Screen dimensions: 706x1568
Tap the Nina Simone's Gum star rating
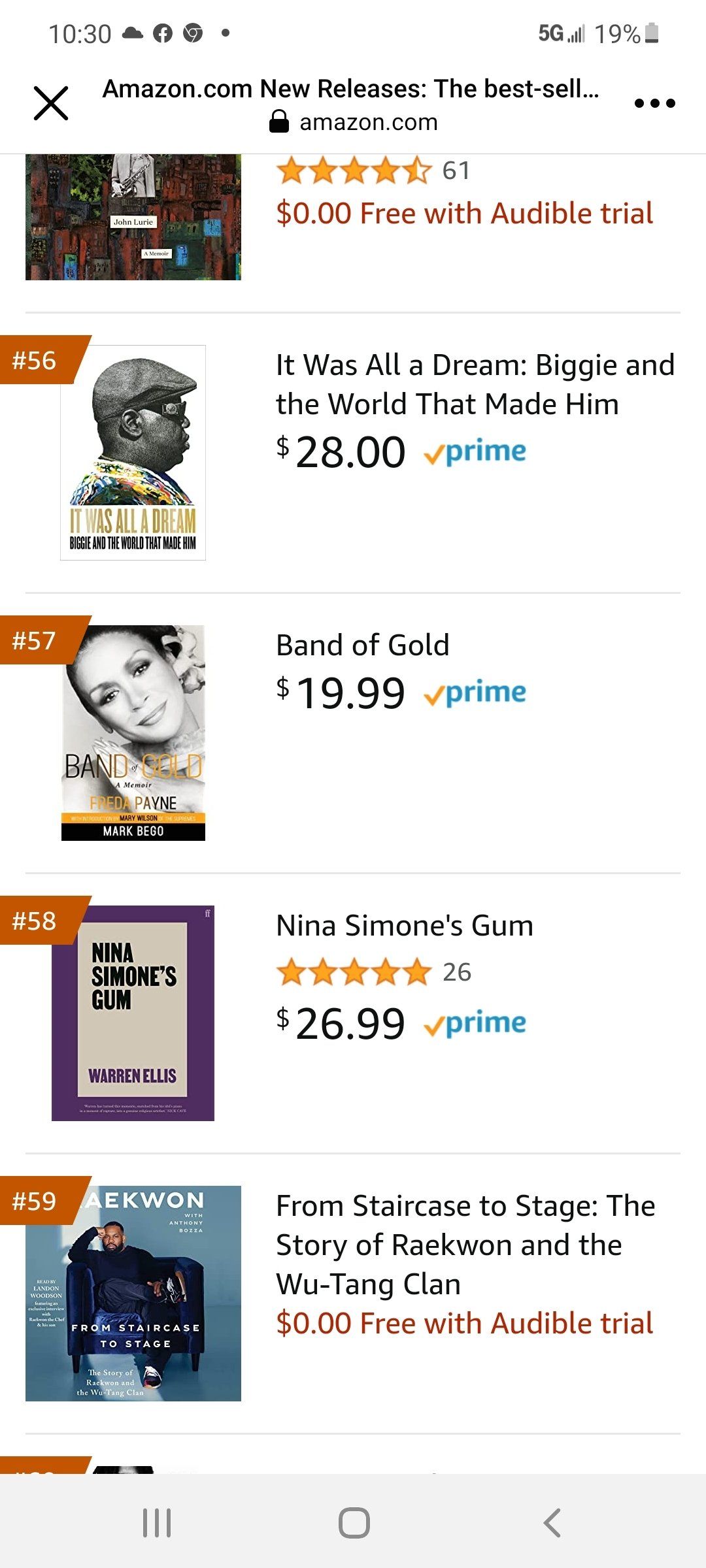coord(354,972)
